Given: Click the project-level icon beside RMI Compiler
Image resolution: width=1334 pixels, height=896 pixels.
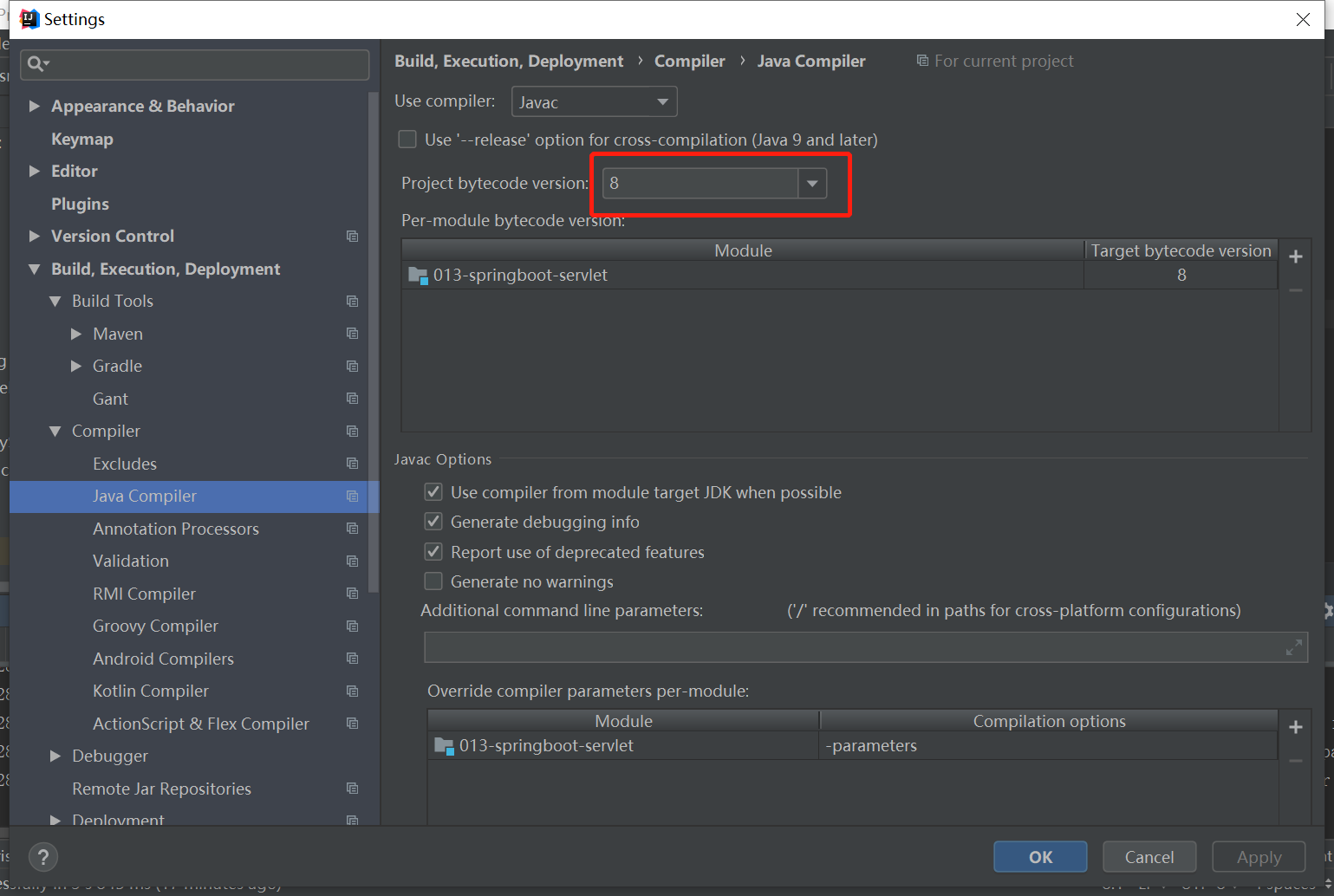Looking at the screenshot, I should pyautogui.click(x=352, y=594).
